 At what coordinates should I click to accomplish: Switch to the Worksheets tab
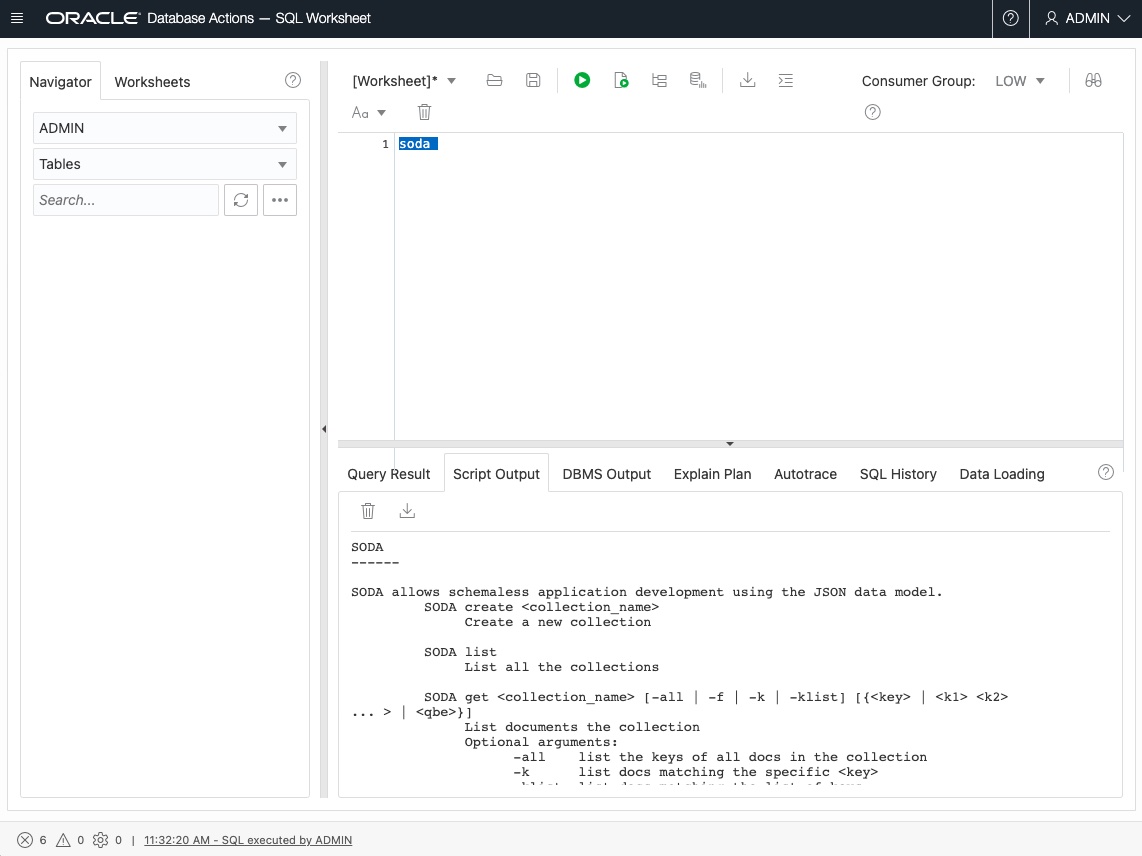(152, 82)
